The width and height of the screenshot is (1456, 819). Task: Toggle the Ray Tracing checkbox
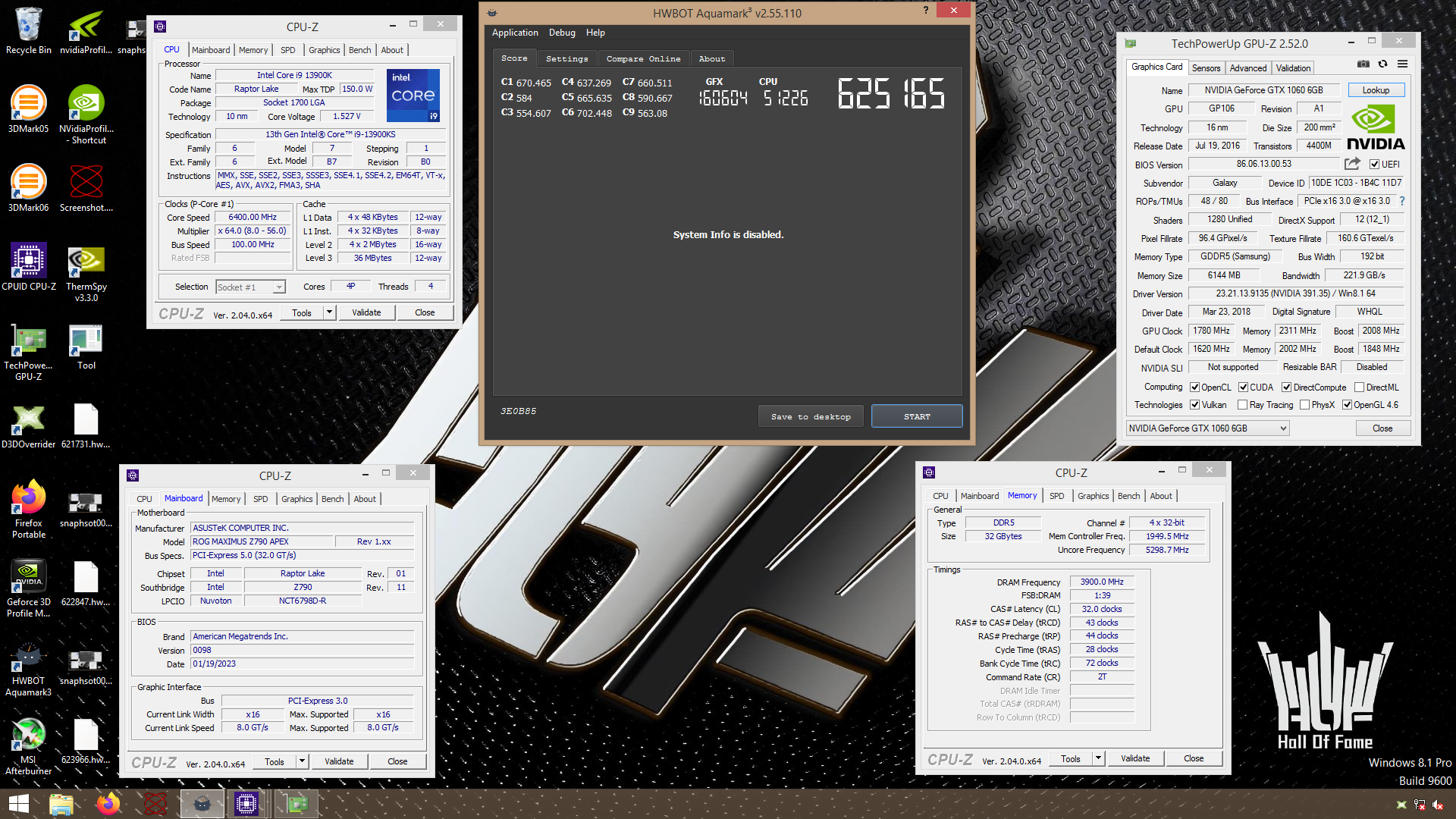tap(1242, 405)
